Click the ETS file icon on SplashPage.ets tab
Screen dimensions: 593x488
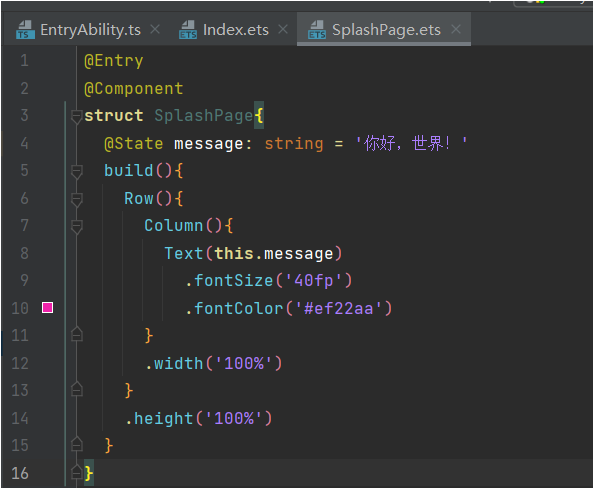(x=317, y=30)
